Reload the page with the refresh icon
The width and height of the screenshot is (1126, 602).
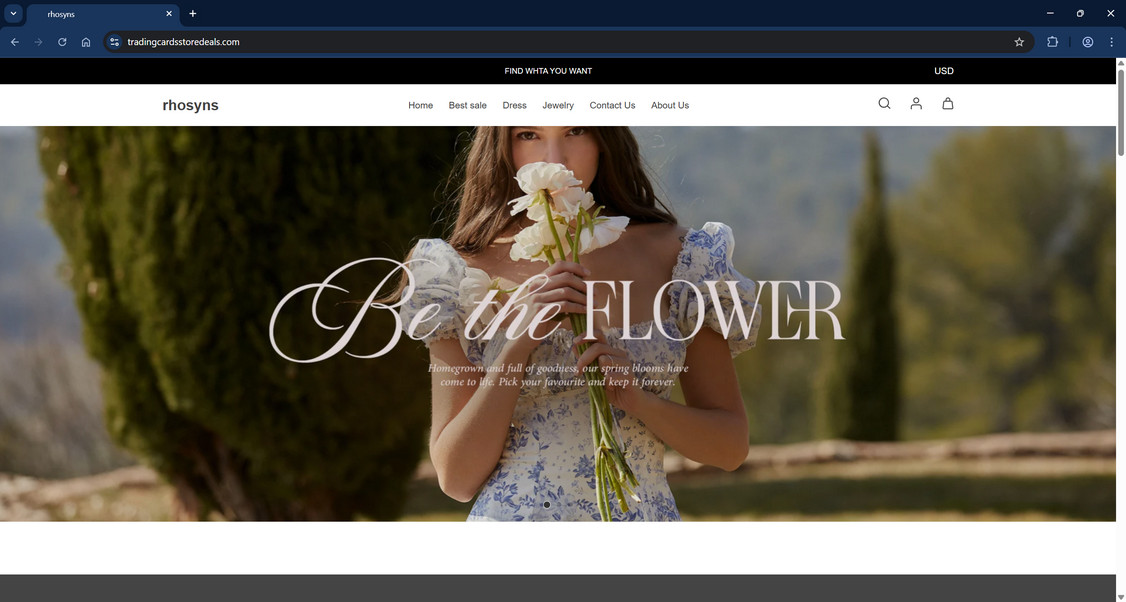[62, 42]
